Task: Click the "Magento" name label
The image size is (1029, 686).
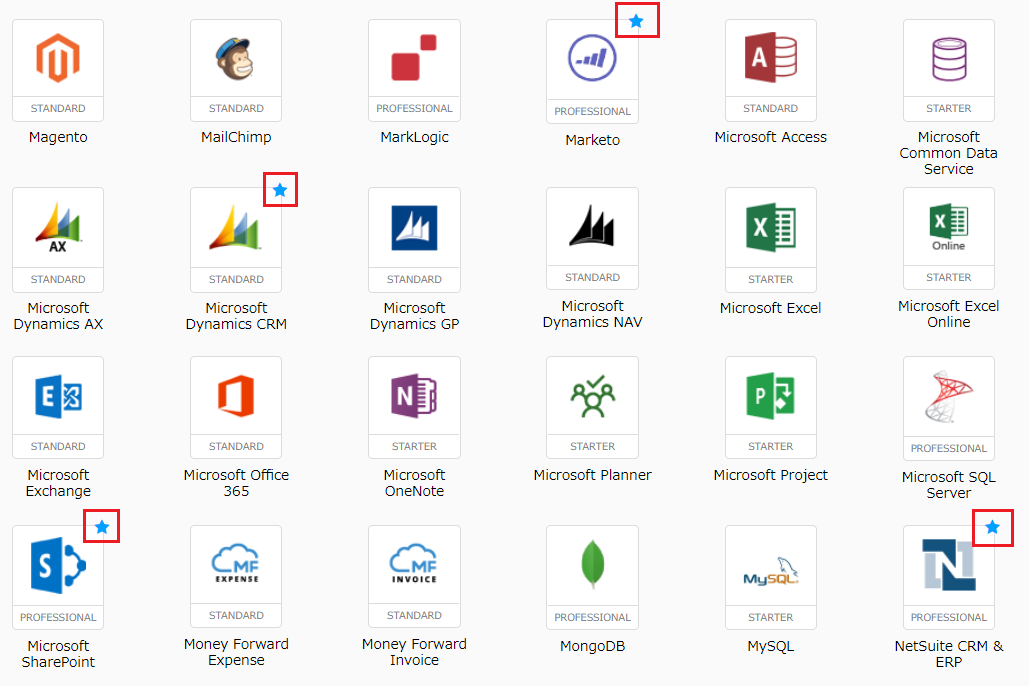Action: coord(58,137)
